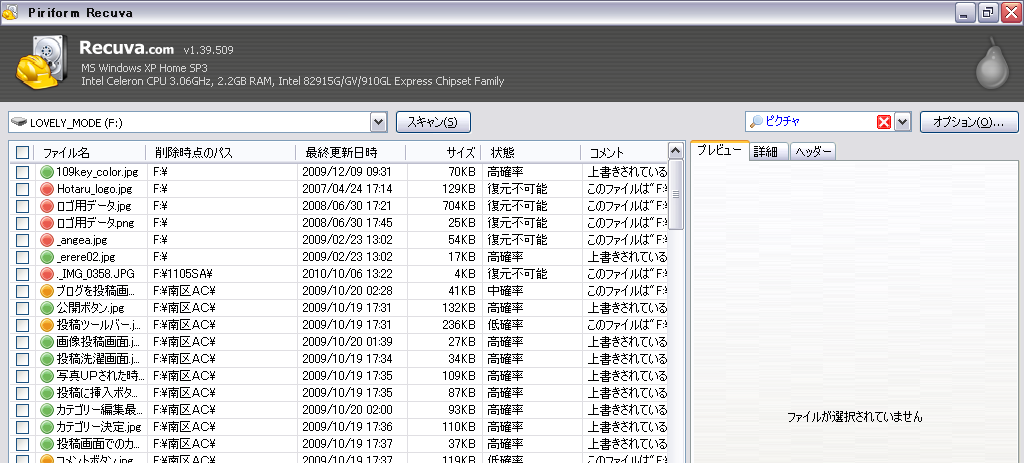The image size is (1024, 463).
Task: Click the red status icon of ロゴ用データ.png
Action: pos(46,223)
